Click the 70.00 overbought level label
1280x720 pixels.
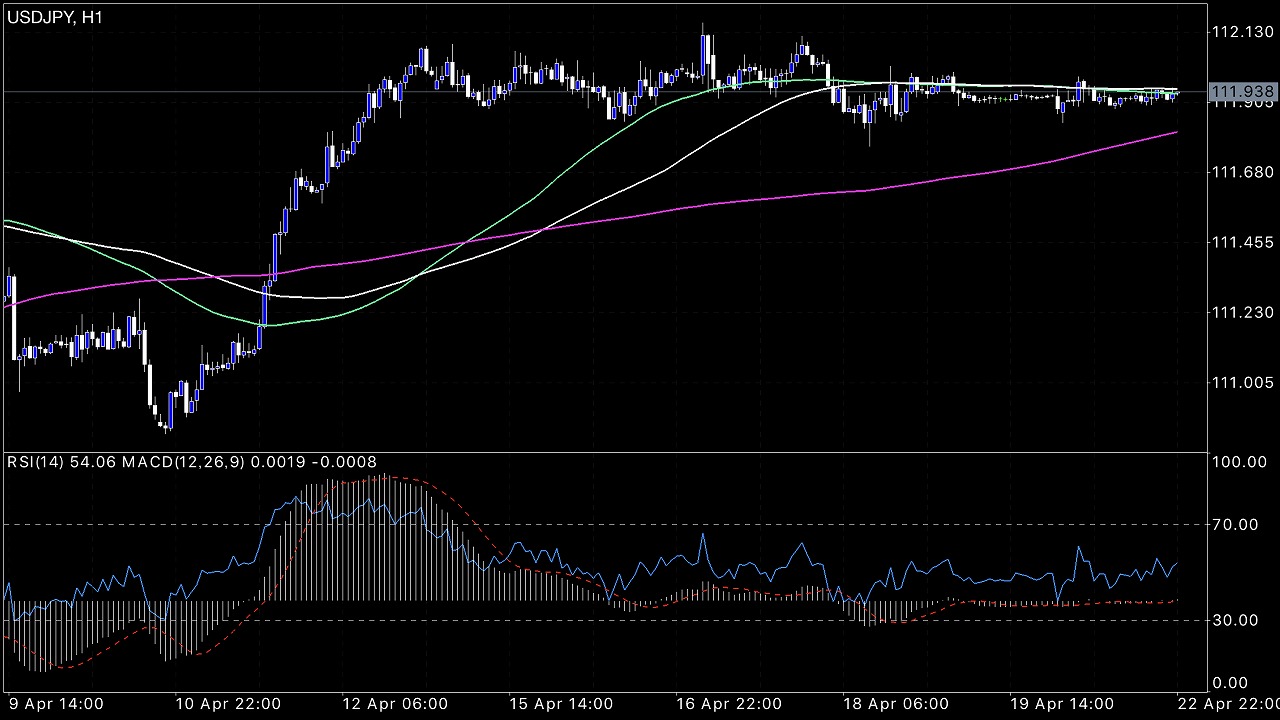coord(1236,524)
